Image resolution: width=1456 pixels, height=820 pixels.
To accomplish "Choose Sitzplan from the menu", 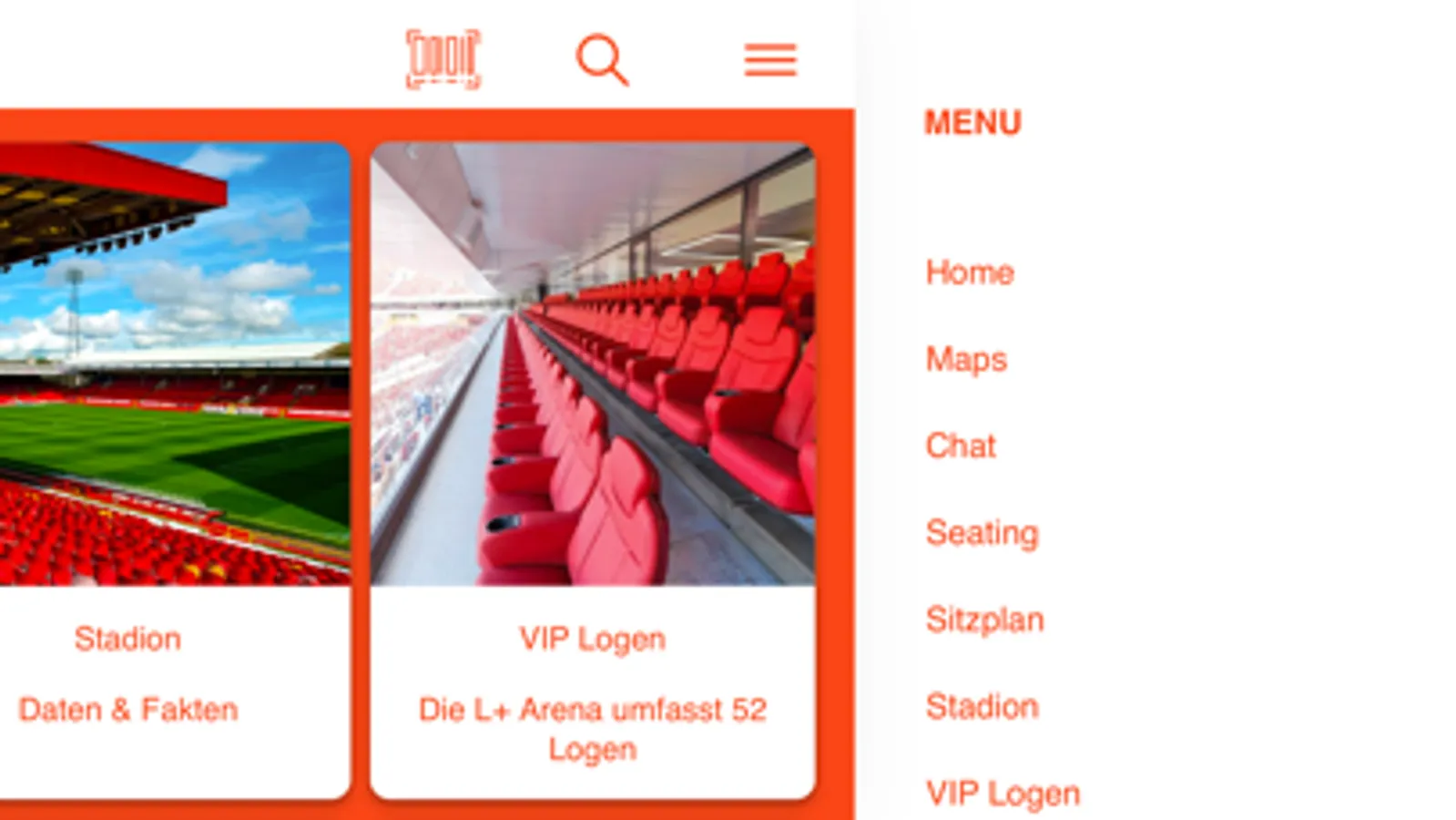I will 984,620.
